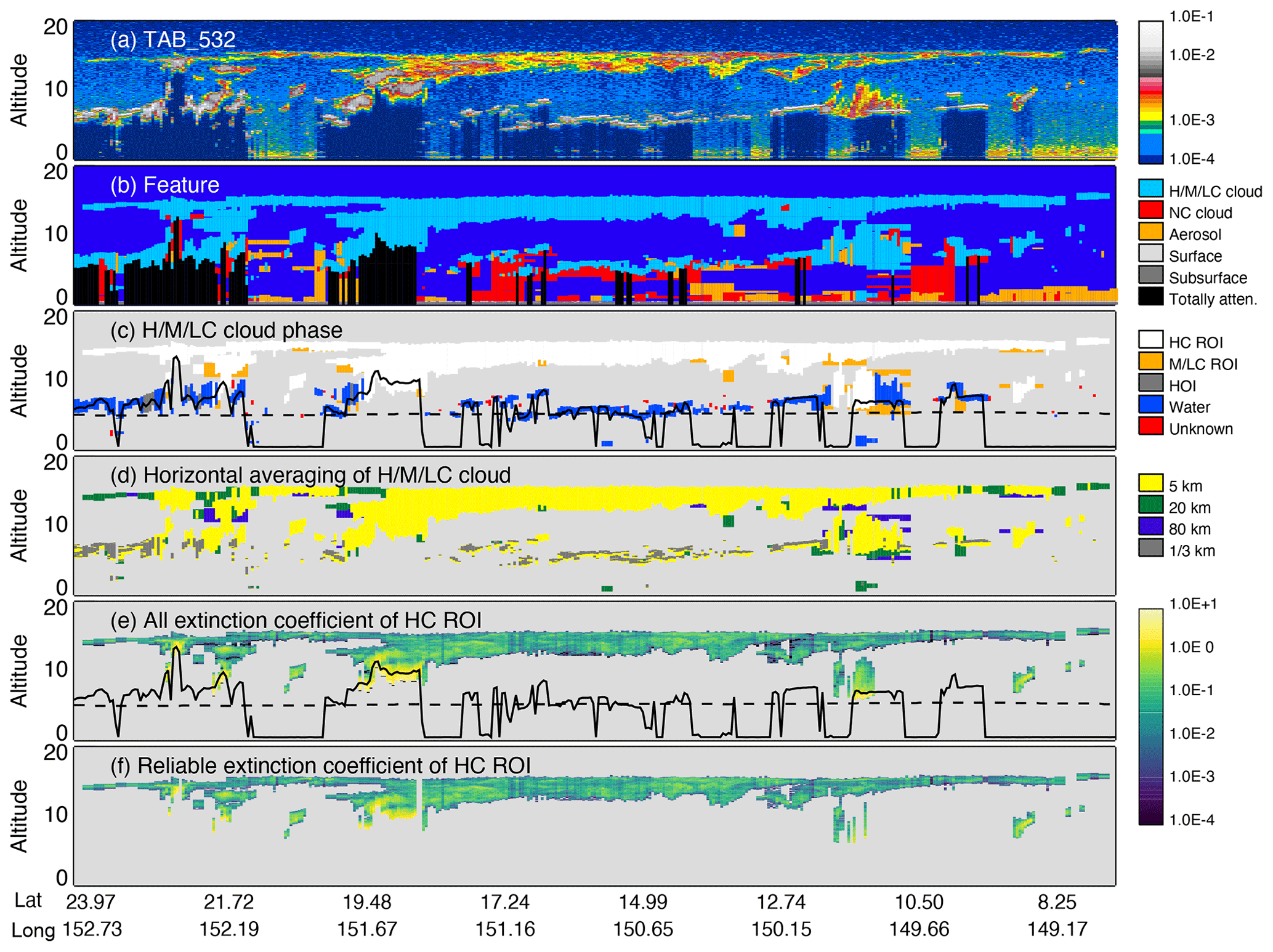
Task: Click the extinction coefficient colorbar
Action: pyautogui.click(x=1150, y=716)
